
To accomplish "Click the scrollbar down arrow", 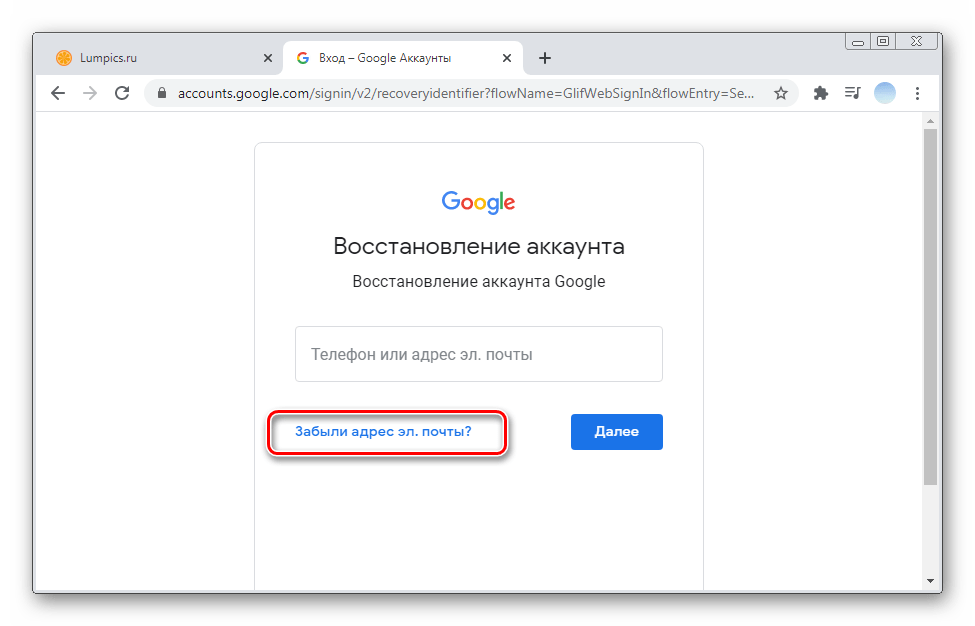I will [x=930, y=581].
